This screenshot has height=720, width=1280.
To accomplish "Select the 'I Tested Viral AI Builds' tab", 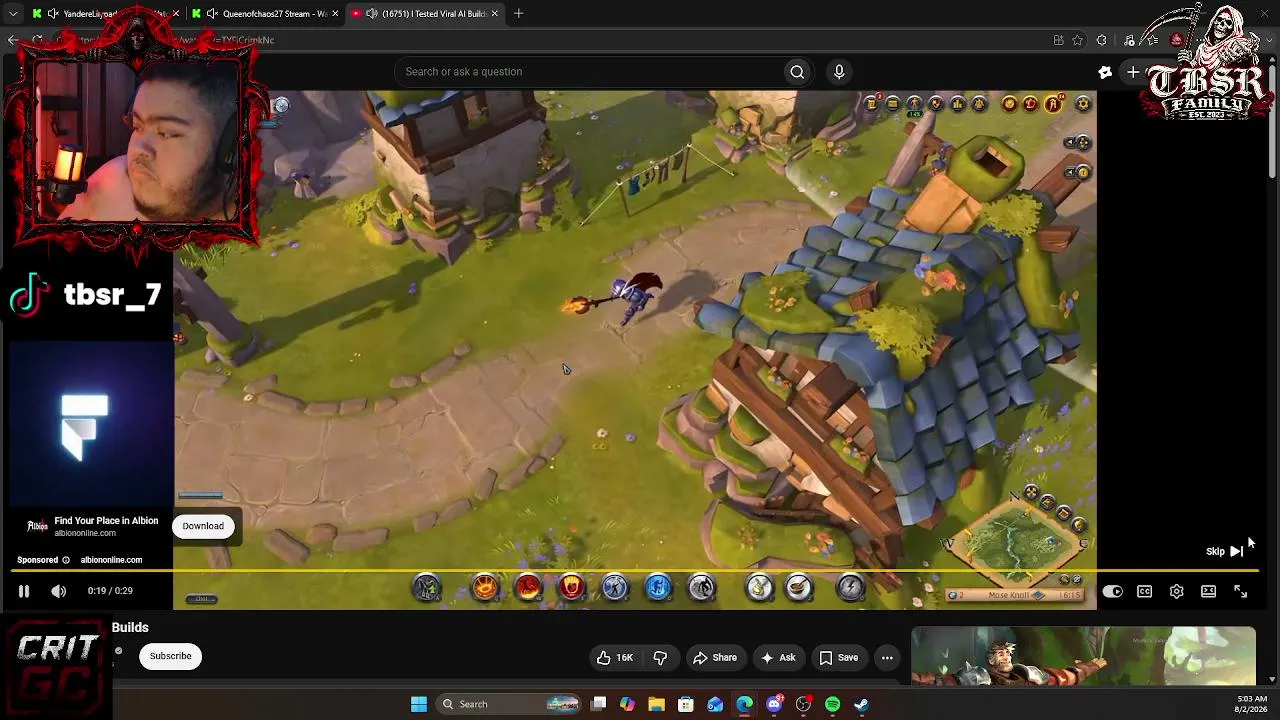I will click(424, 14).
